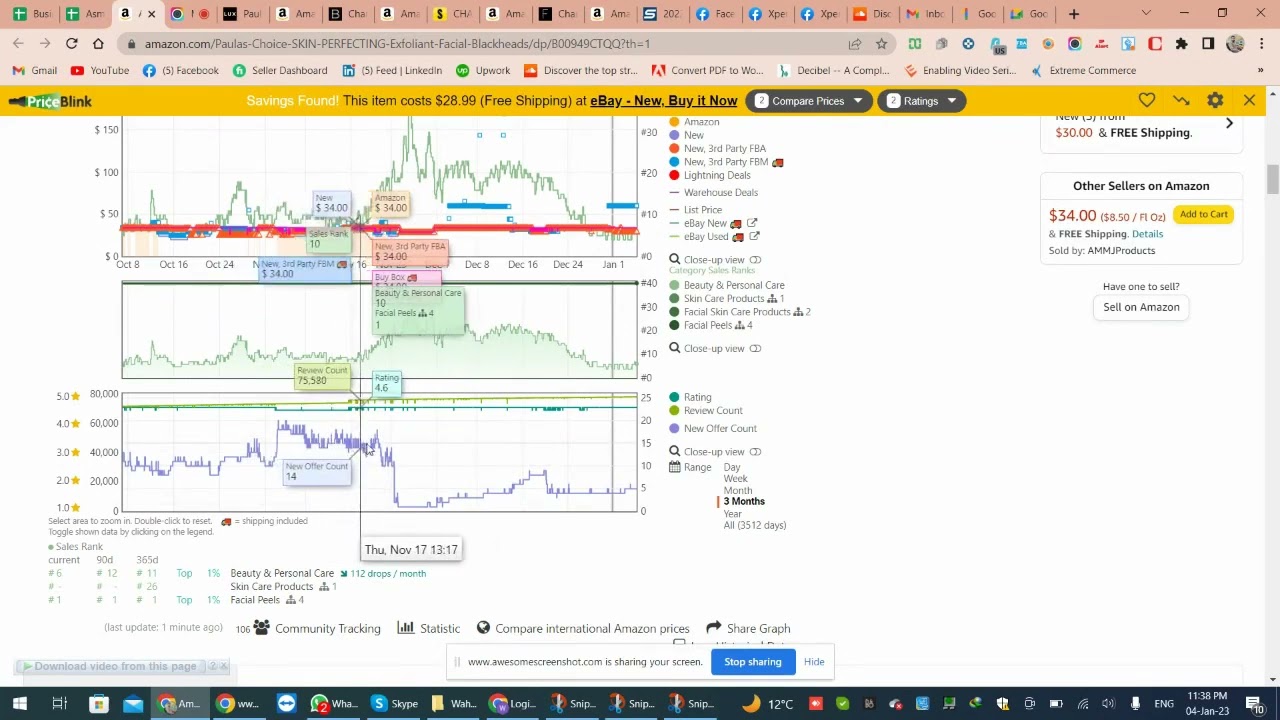Hide the screen sharing notification

[x=814, y=662]
